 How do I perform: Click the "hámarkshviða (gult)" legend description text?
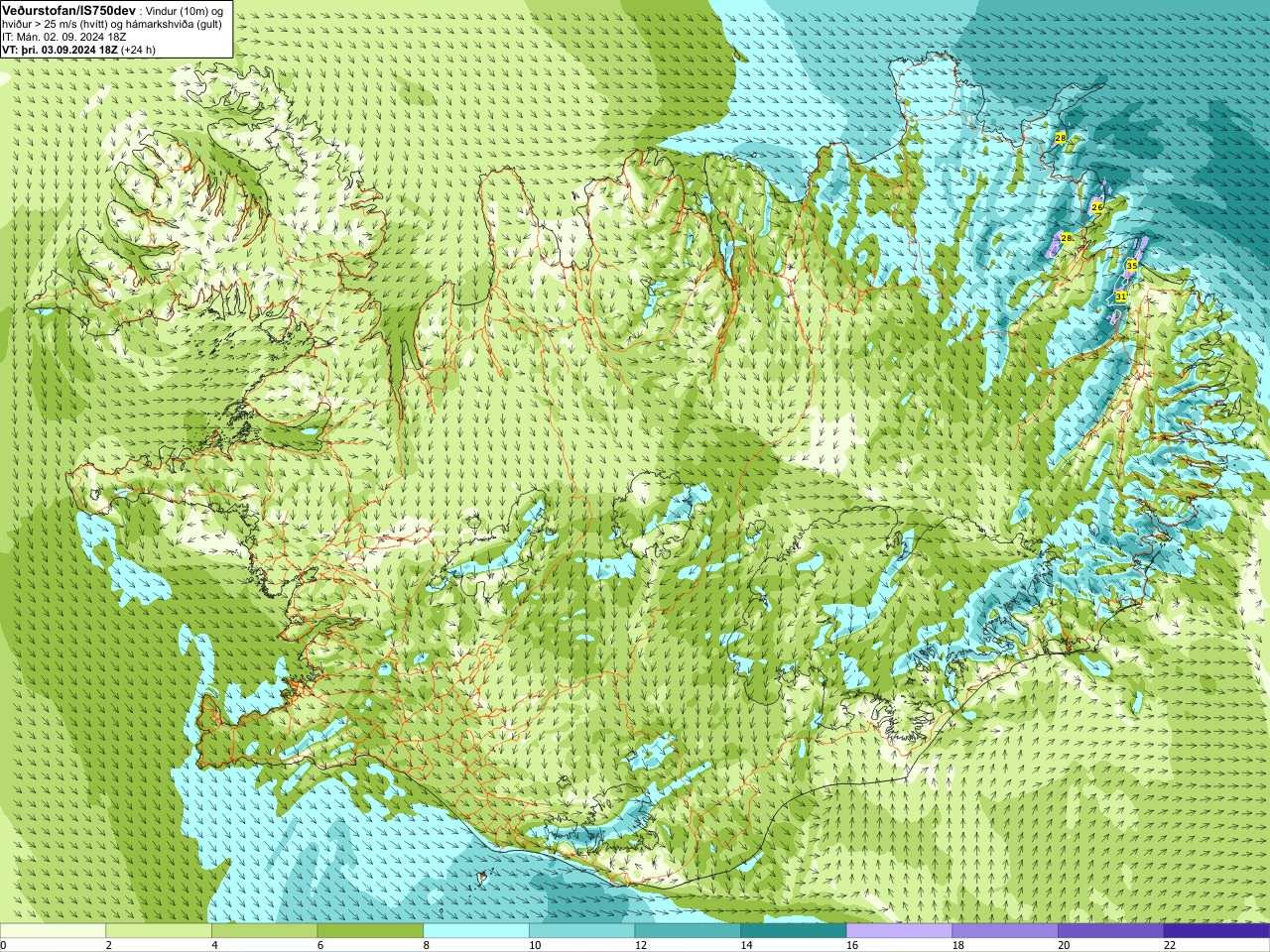[174, 24]
